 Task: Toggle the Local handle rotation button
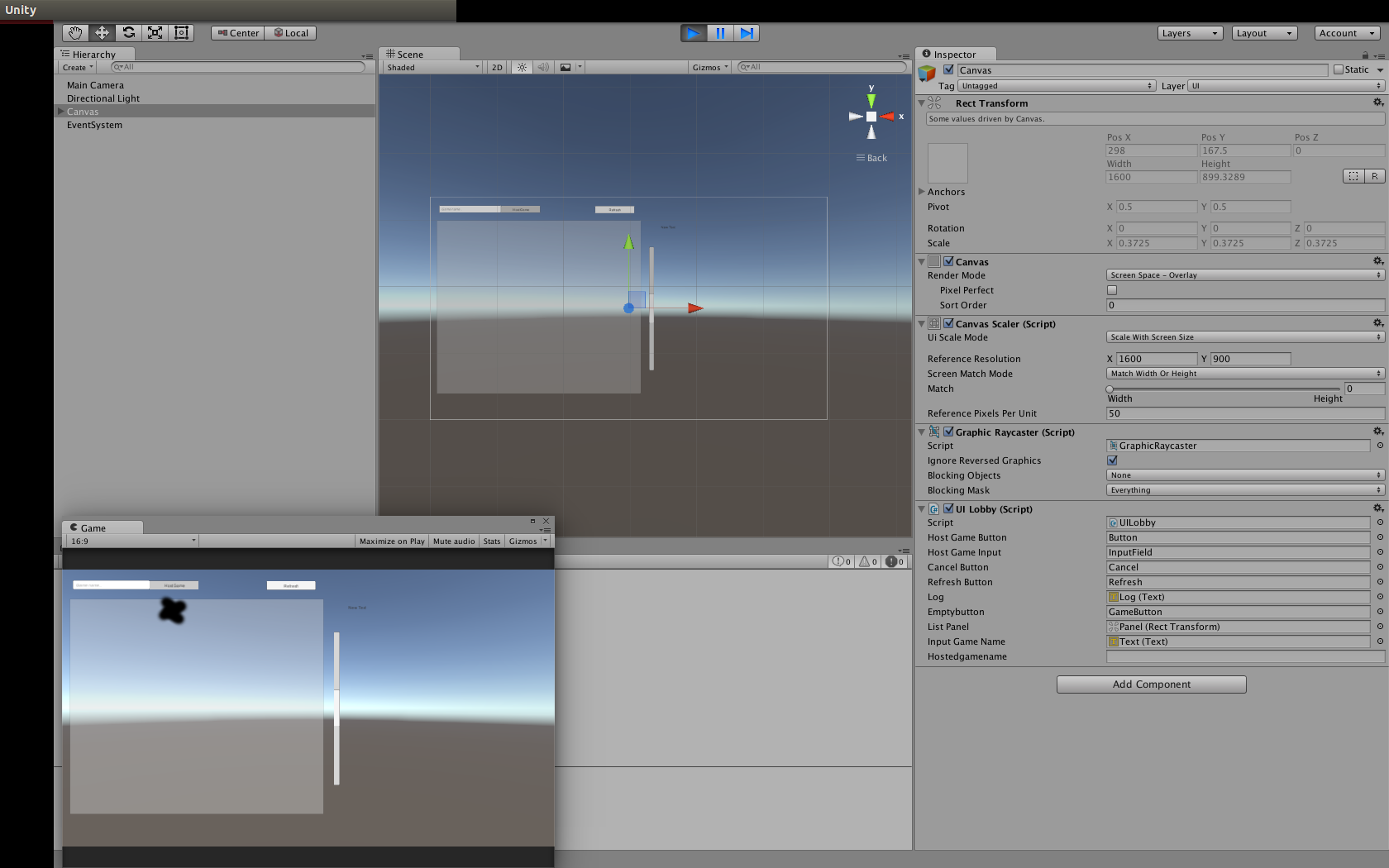(291, 33)
